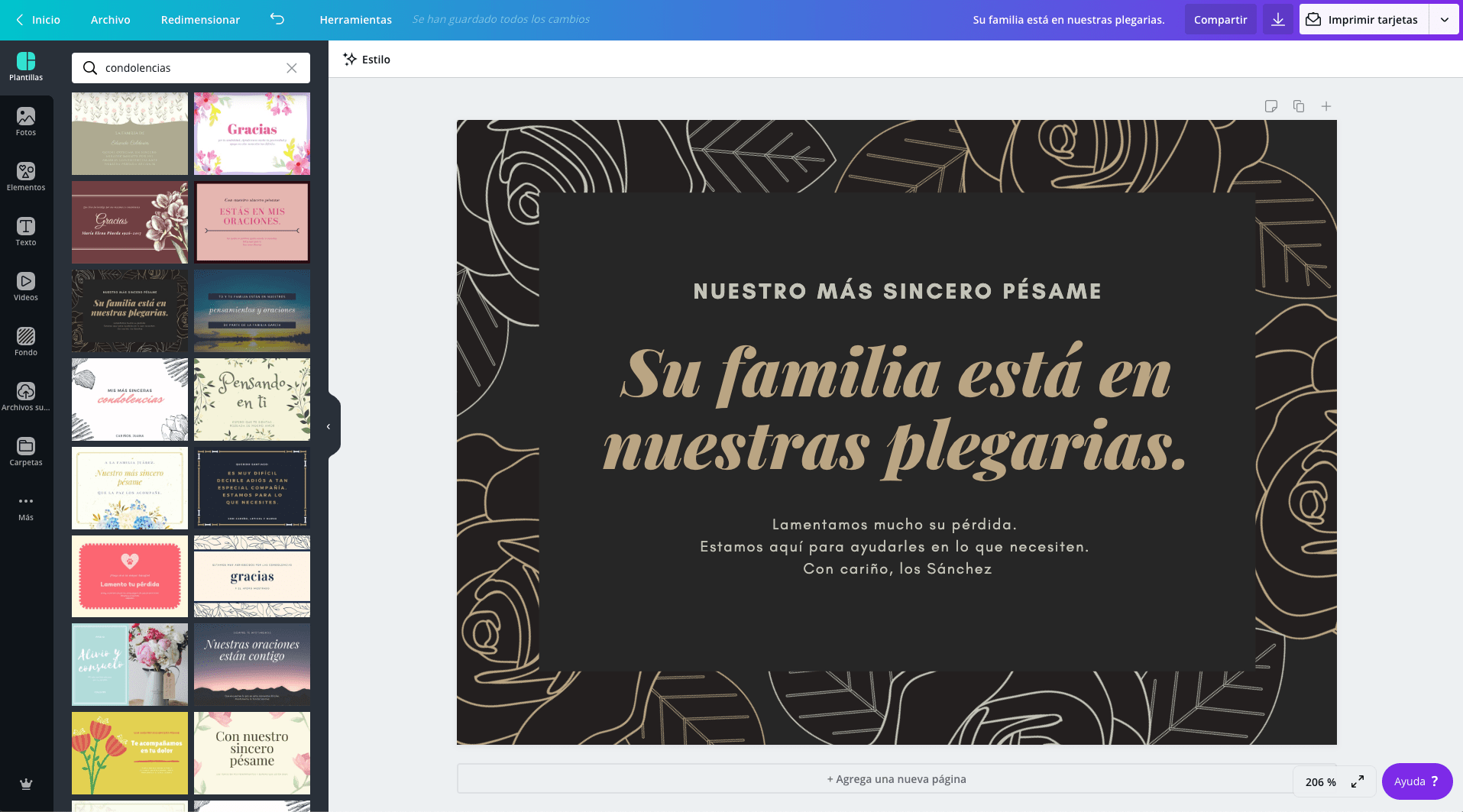The image size is (1463, 812).
Task: Select the Con nuestro sincero pésame template
Action: (252, 753)
